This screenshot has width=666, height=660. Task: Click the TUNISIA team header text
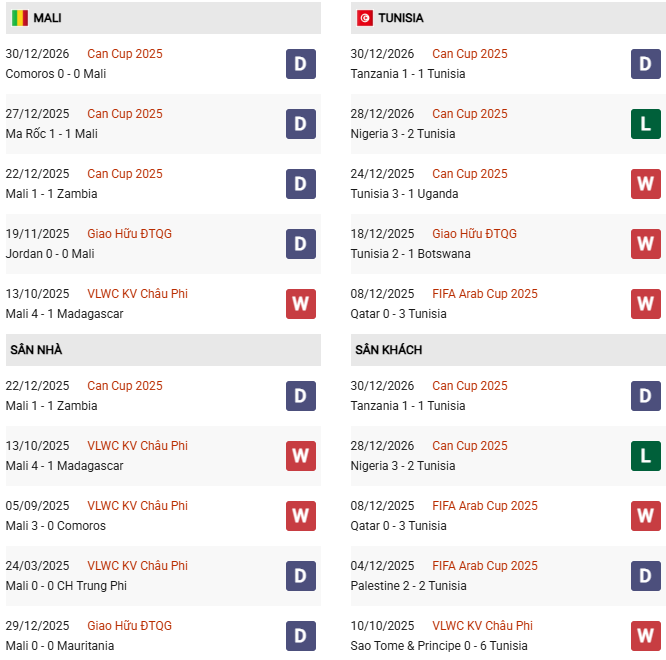coord(401,18)
